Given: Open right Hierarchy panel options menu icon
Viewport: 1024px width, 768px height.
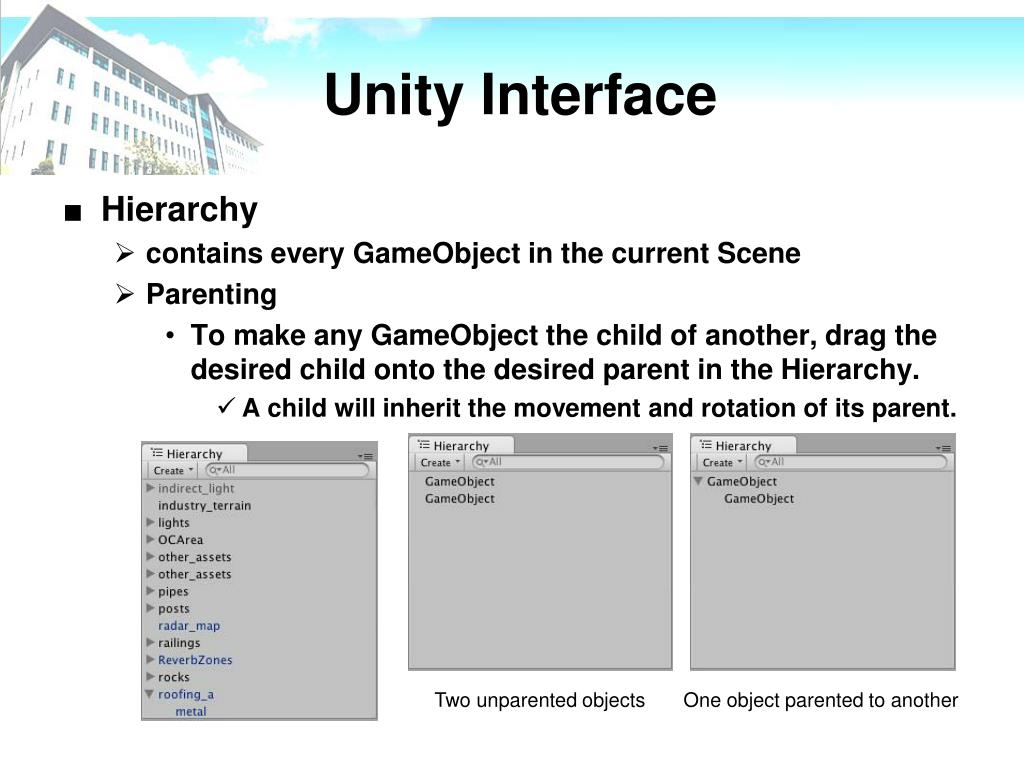Looking at the screenshot, I should coord(943,448).
